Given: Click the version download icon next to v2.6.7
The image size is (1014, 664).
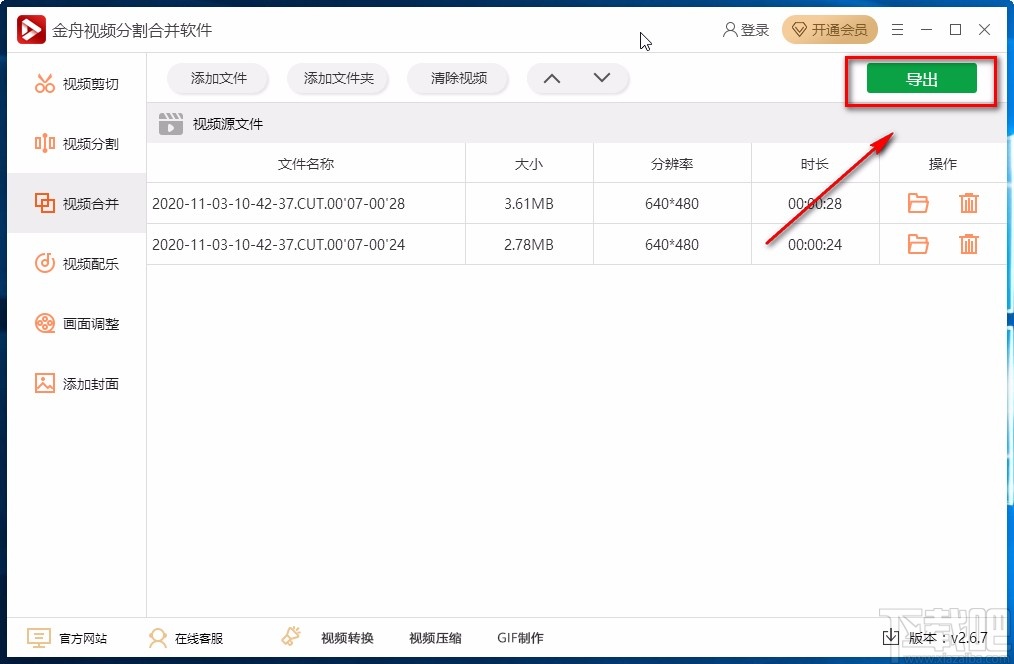Looking at the screenshot, I should pyautogui.click(x=890, y=637).
